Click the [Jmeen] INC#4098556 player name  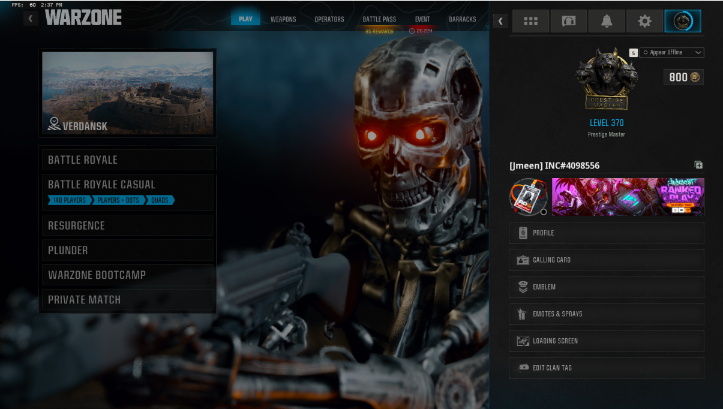coord(554,166)
